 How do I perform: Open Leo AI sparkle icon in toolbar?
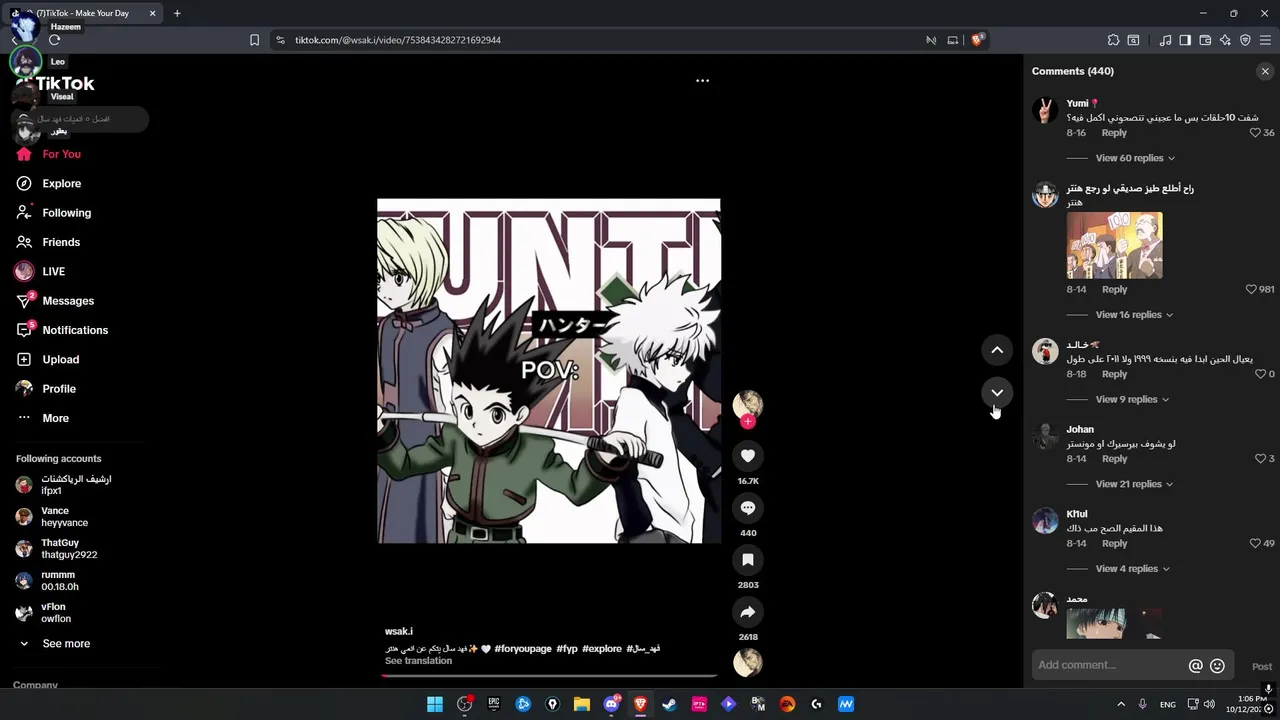[x=1225, y=40]
